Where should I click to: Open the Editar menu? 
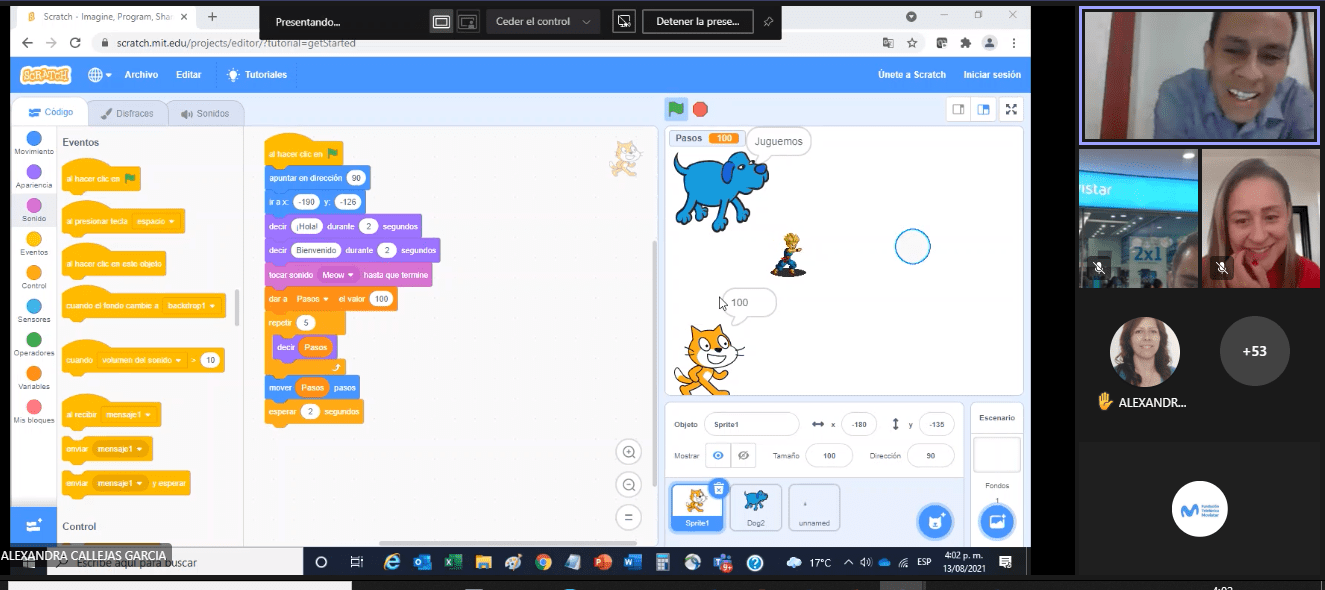[188, 75]
